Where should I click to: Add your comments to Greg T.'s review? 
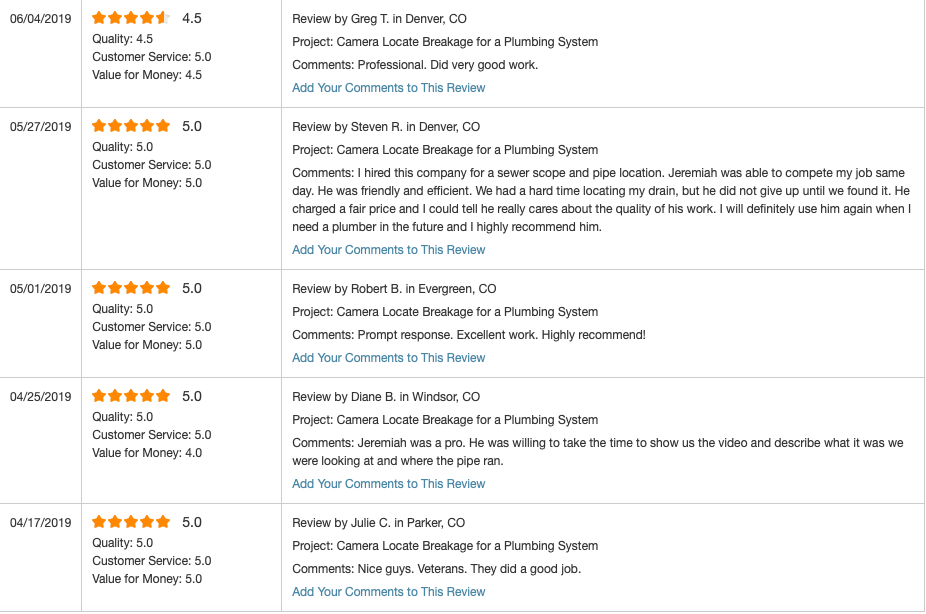388,88
